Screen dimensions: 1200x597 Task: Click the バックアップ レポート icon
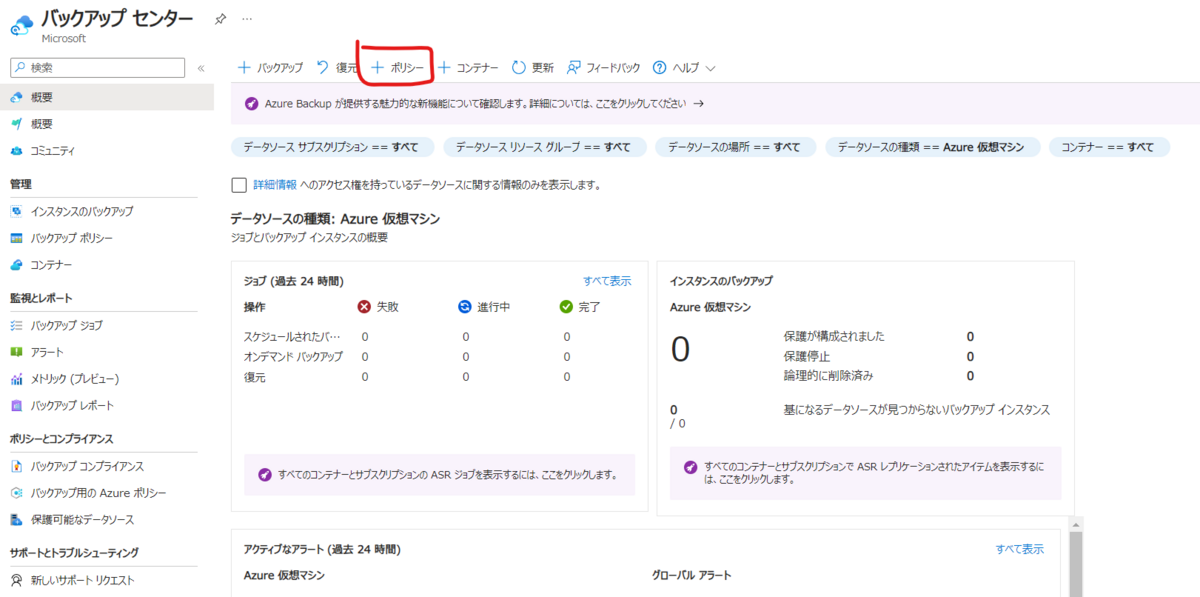tap(16, 406)
